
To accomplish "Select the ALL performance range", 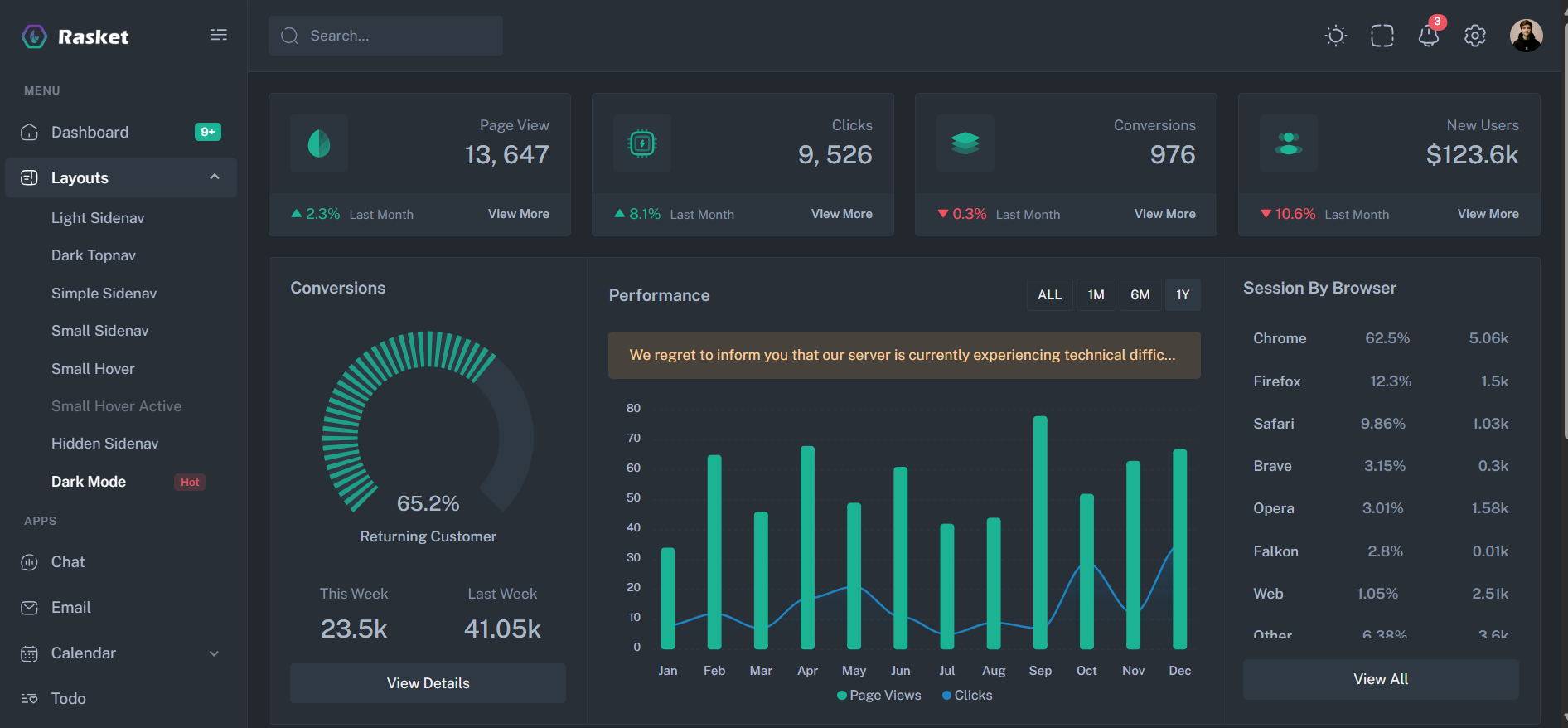I will pyautogui.click(x=1049, y=295).
